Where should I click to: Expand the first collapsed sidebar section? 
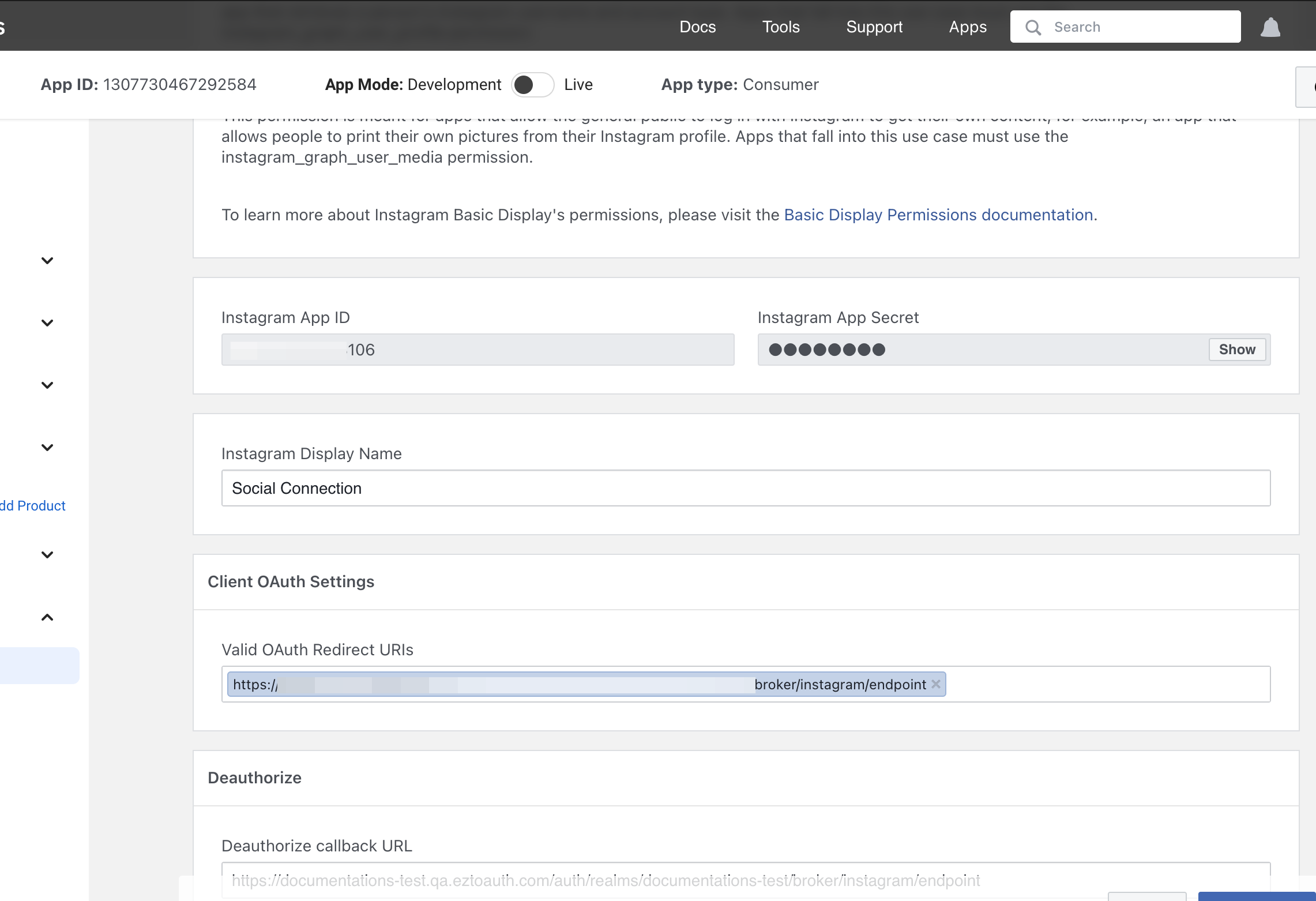coord(46,261)
